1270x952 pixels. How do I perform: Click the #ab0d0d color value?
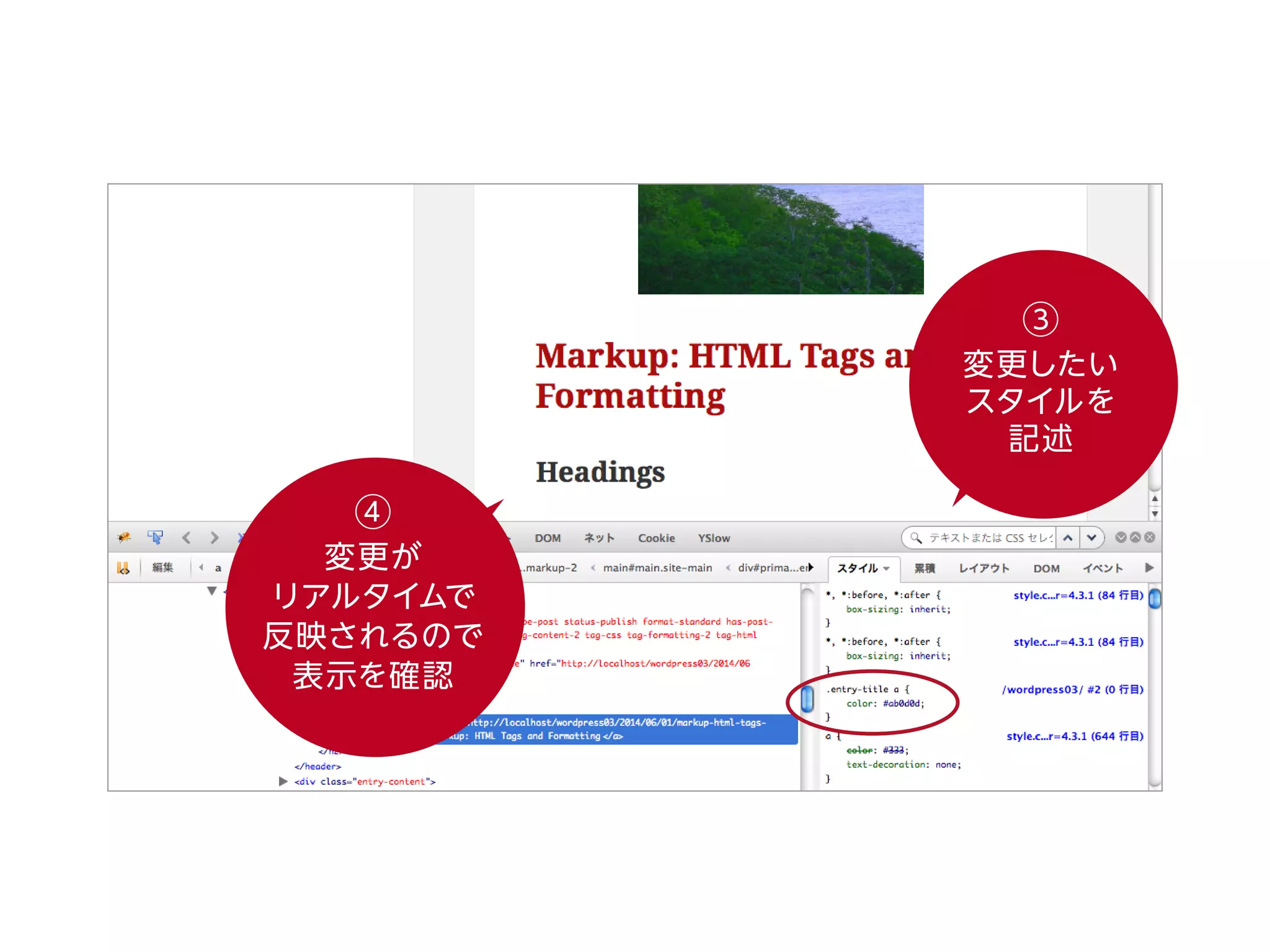(x=903, y=703)
